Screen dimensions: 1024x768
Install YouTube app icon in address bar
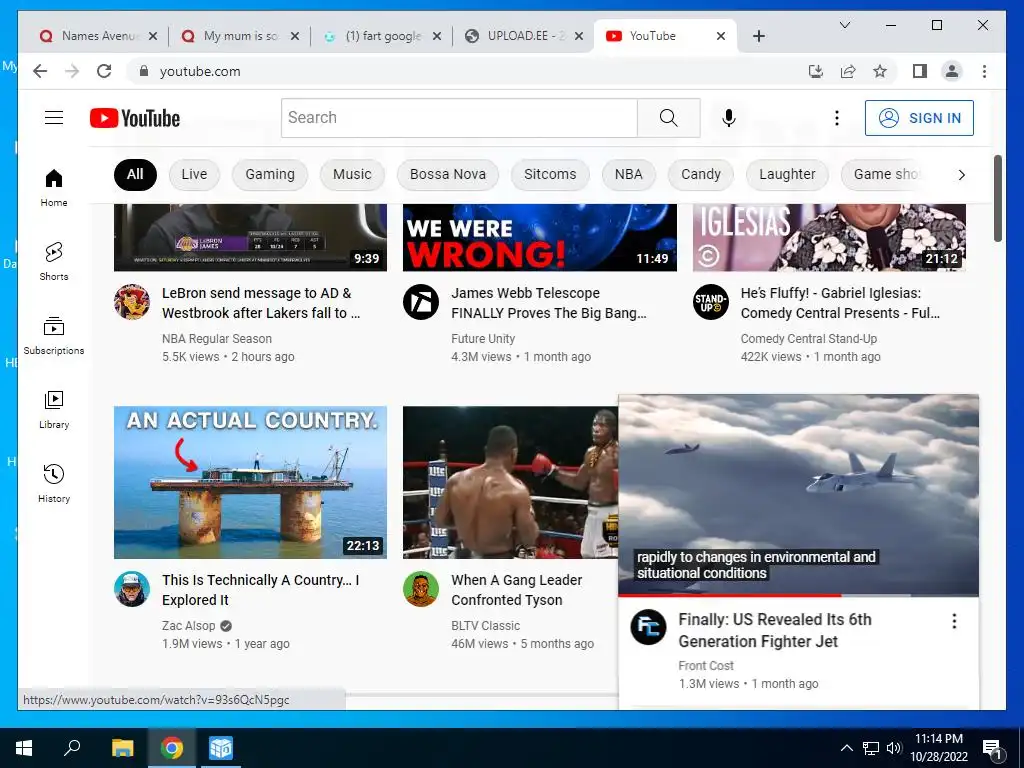816,71
